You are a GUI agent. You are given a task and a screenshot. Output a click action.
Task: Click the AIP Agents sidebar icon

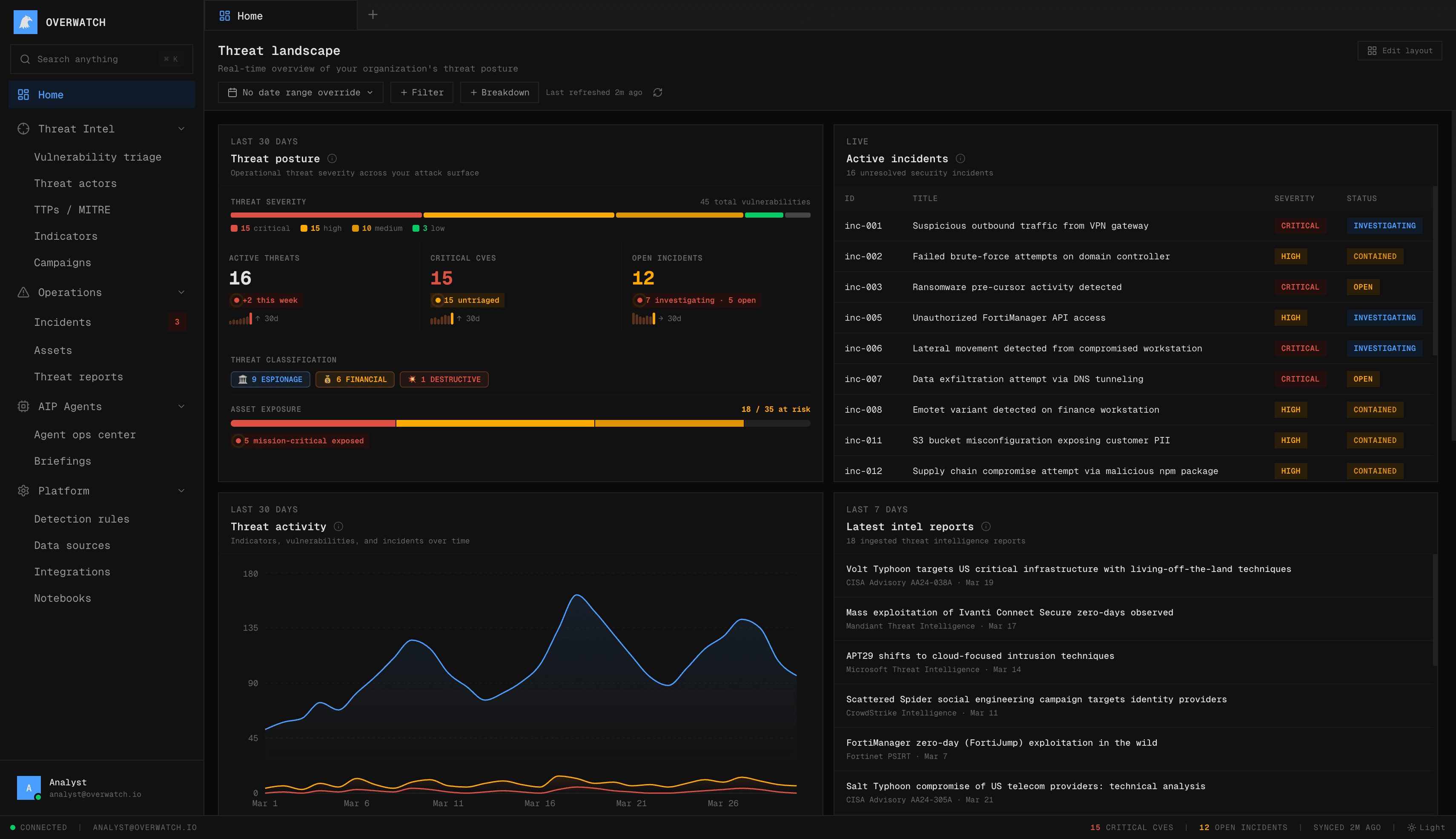[23, 406]
